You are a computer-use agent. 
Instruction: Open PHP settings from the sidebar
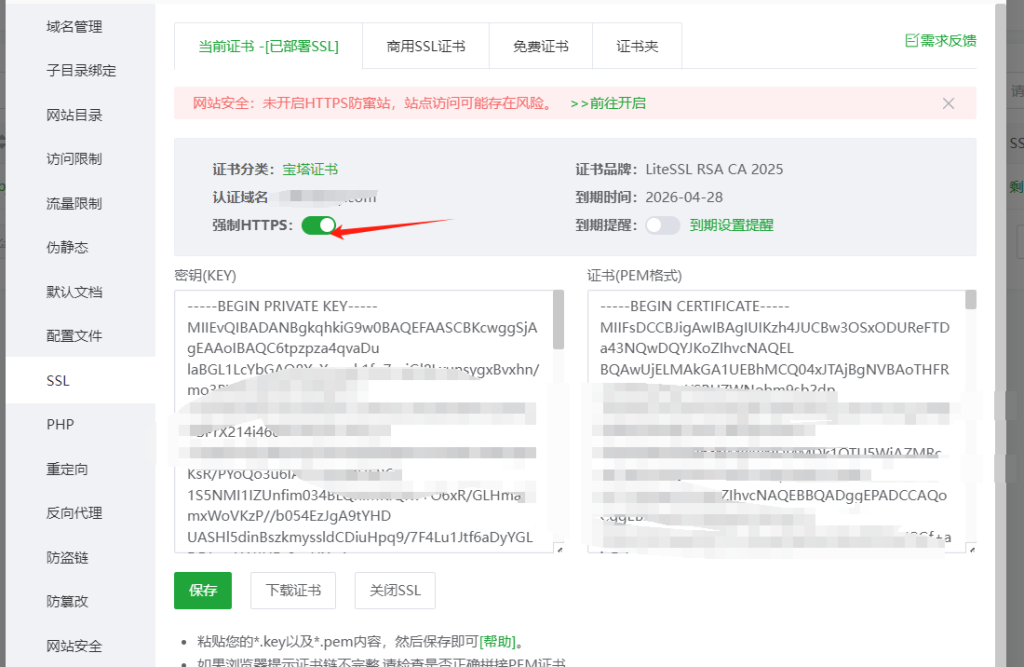pyautogui.click(x=60, y=424)
